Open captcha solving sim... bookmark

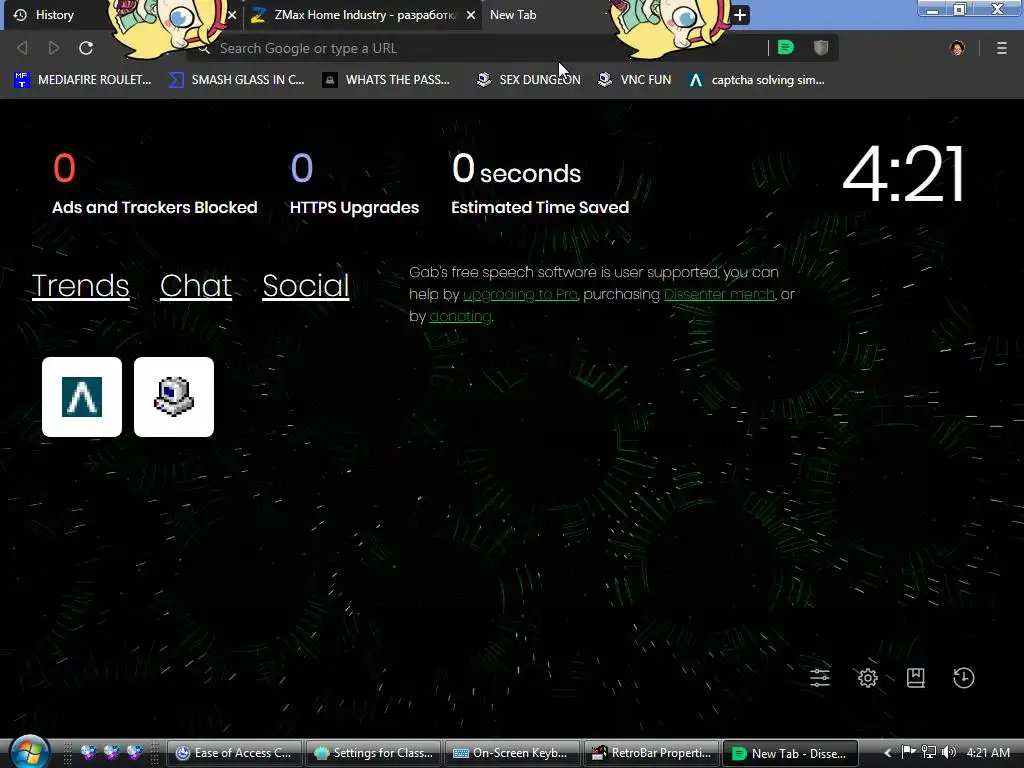[757, 80]
